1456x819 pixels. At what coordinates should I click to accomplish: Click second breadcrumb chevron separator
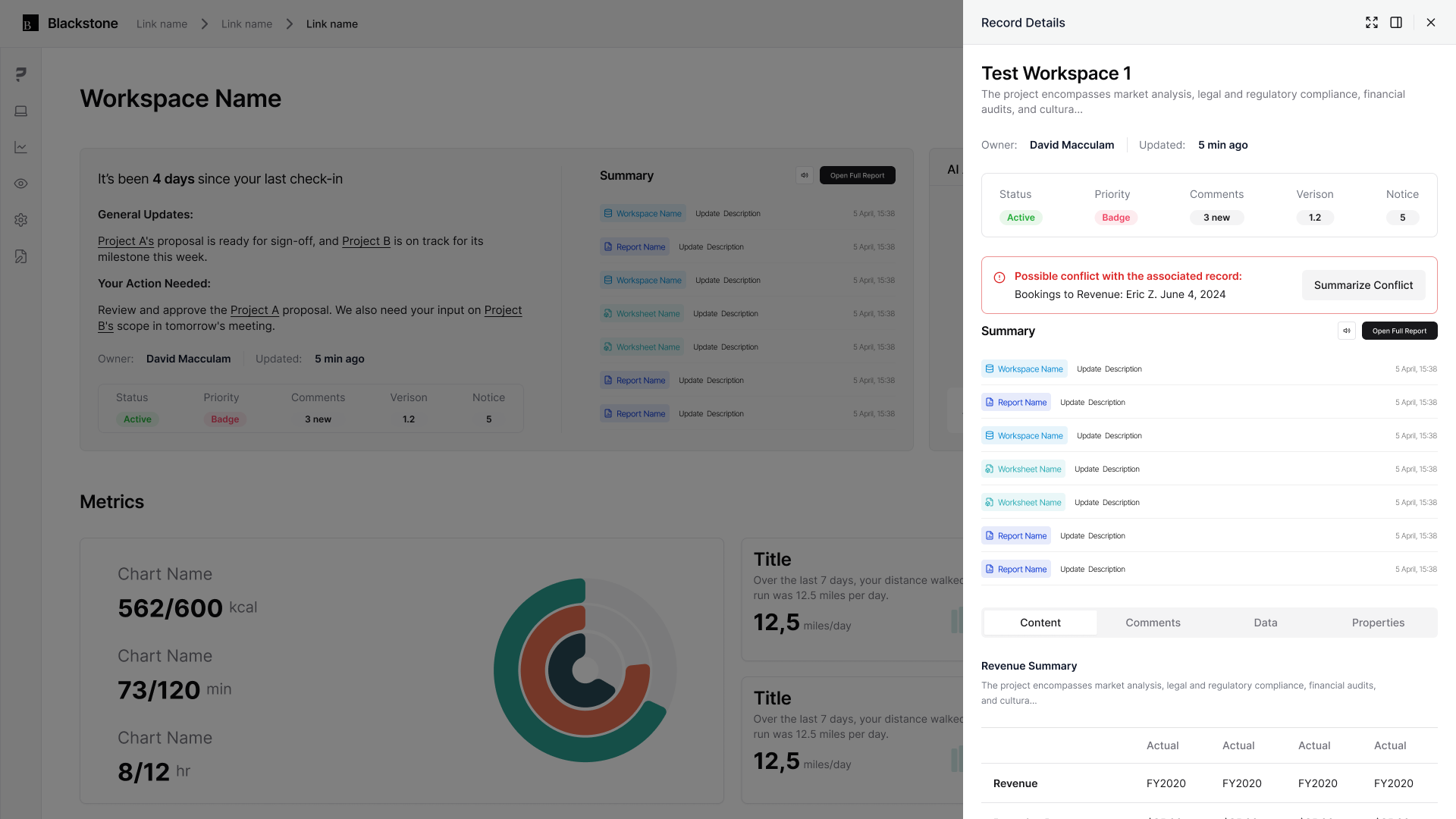click(x=290, y=24)
